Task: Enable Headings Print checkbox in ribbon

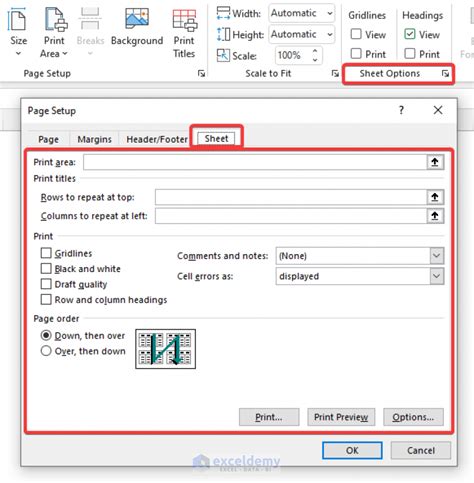Action: pos(410,53)
